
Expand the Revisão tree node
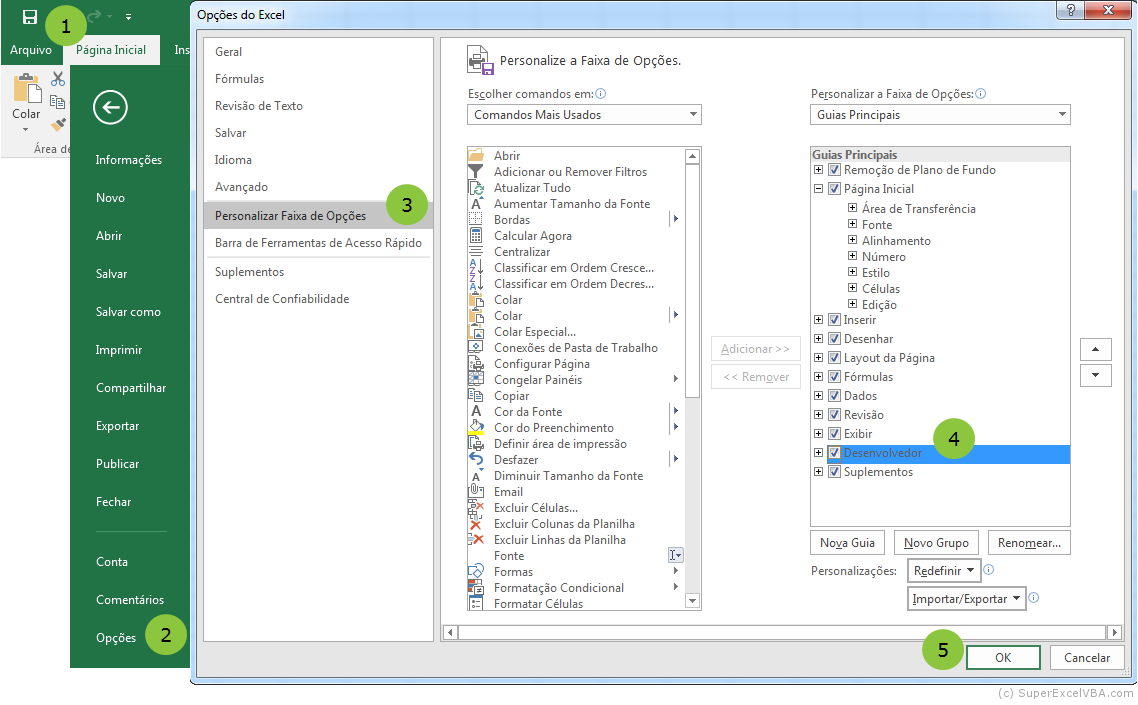[x=818, y=415]
